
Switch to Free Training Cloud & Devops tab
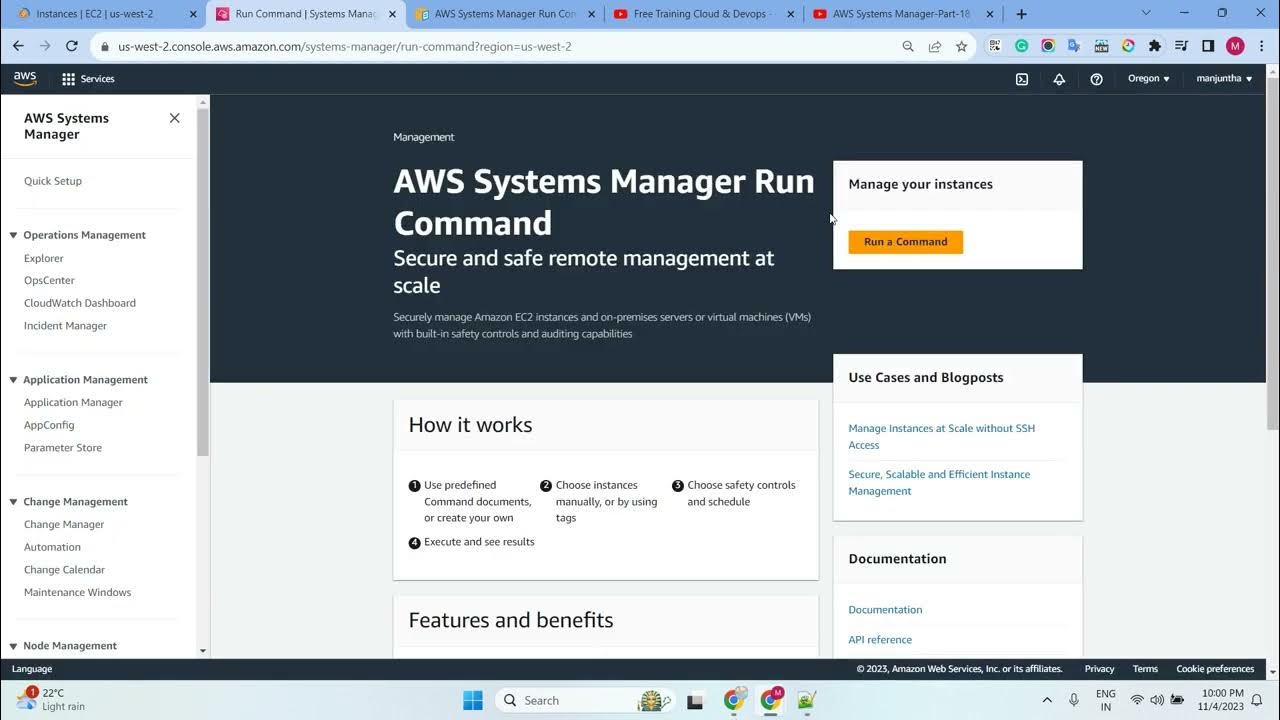tap(704, 14)
